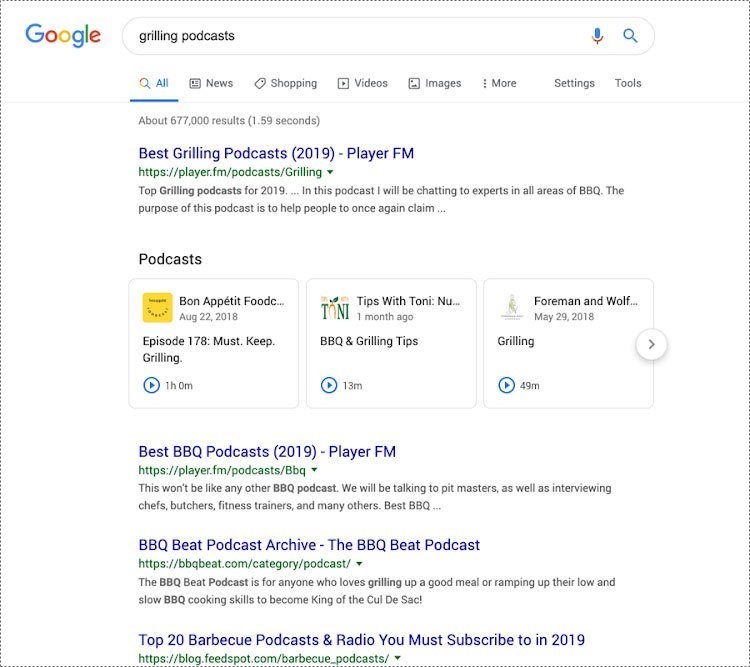
Task: Open Tips With Toni podcast title
Action: (408, 301)
